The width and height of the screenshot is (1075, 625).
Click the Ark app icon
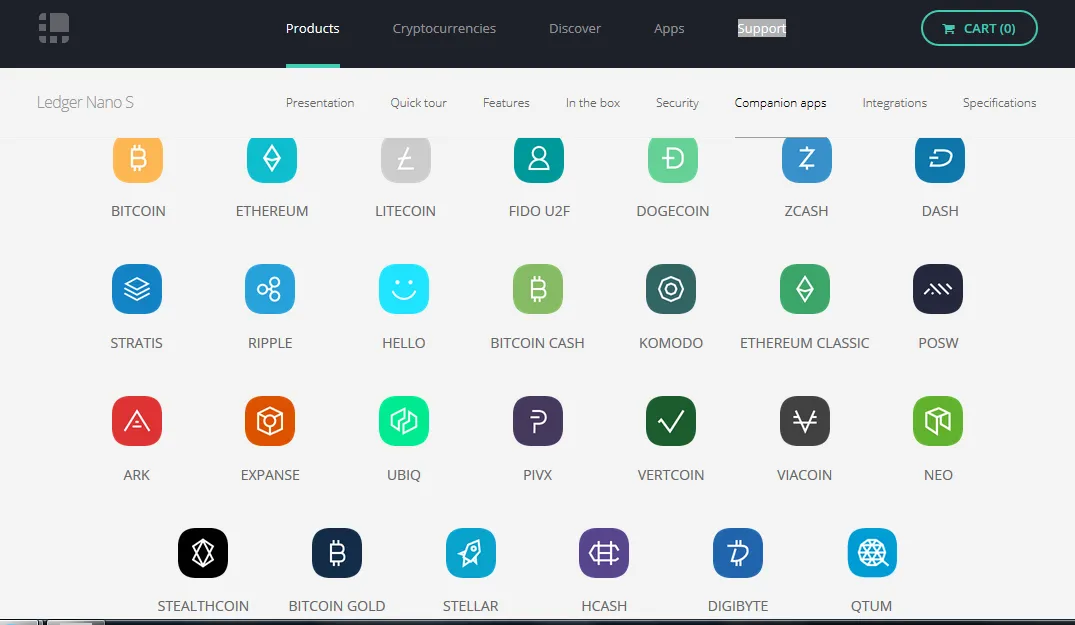(137, 421)
